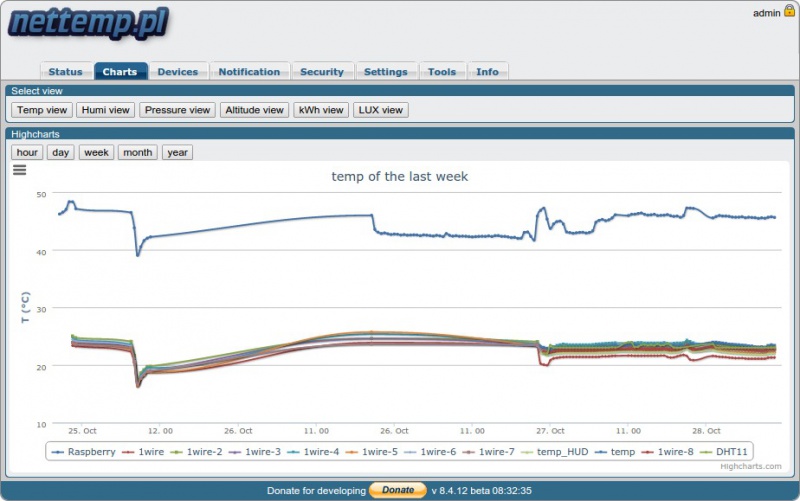Set chart range to month
800x501 pixels.
click(x=137, y=153)
